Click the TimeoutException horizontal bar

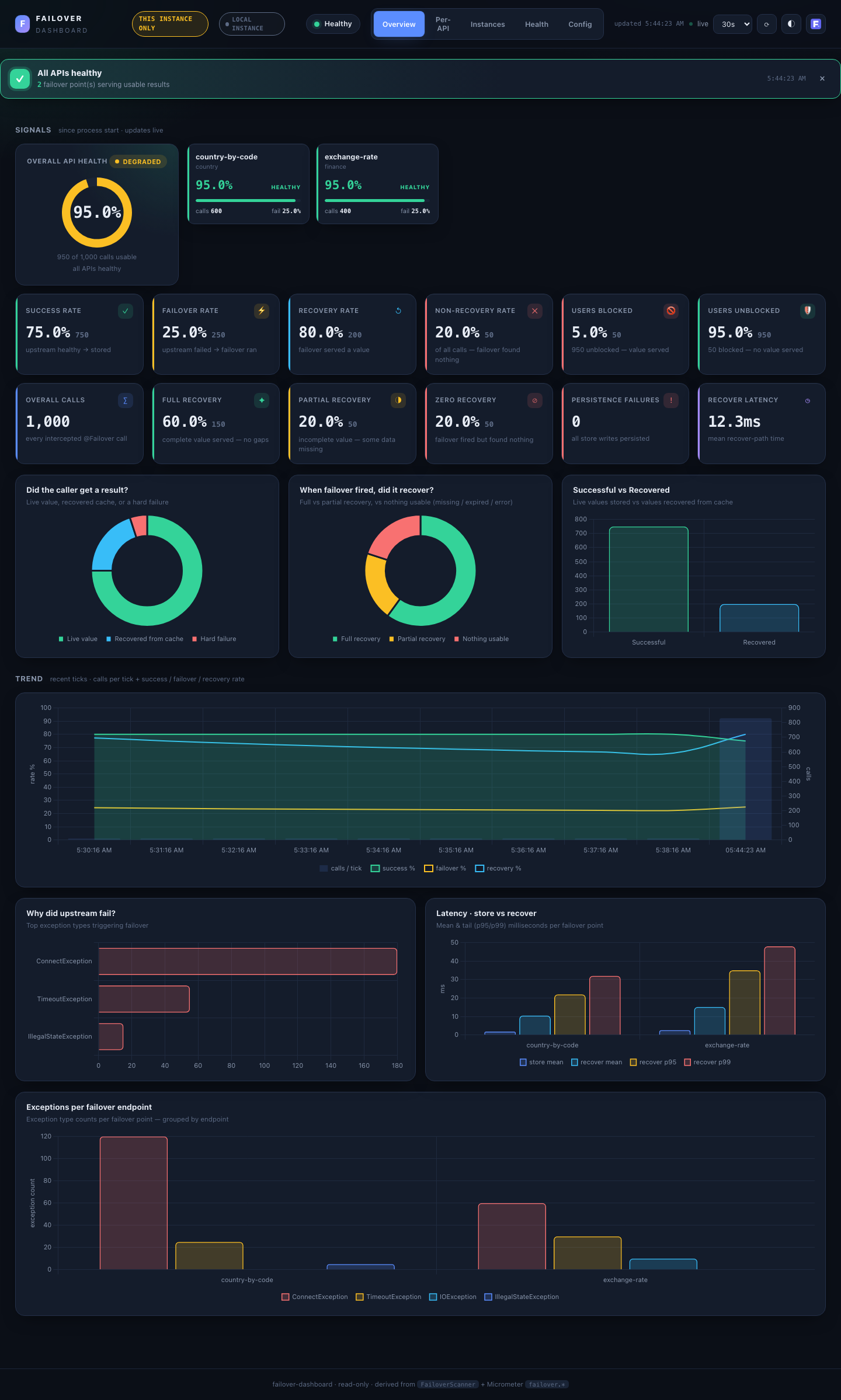click(144, 999)
